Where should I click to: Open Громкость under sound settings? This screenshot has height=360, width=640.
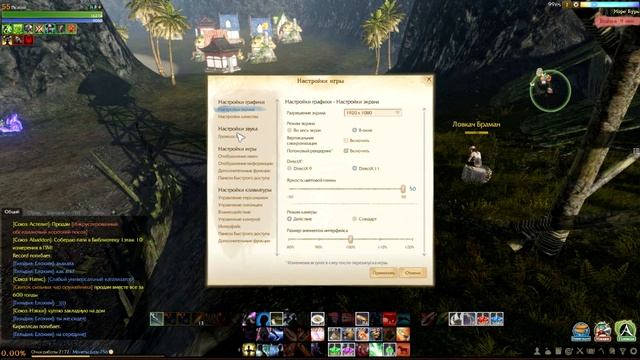coord(227,137)
